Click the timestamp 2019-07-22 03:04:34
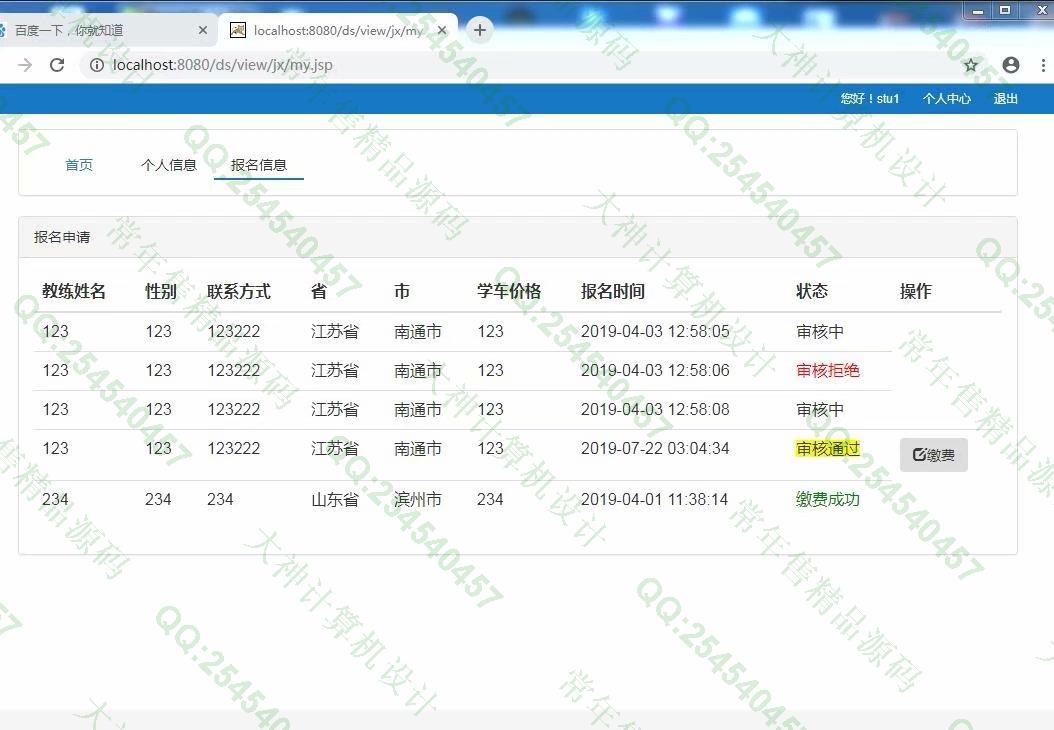This screenshot has height=730, width=1054. [655, 448]
